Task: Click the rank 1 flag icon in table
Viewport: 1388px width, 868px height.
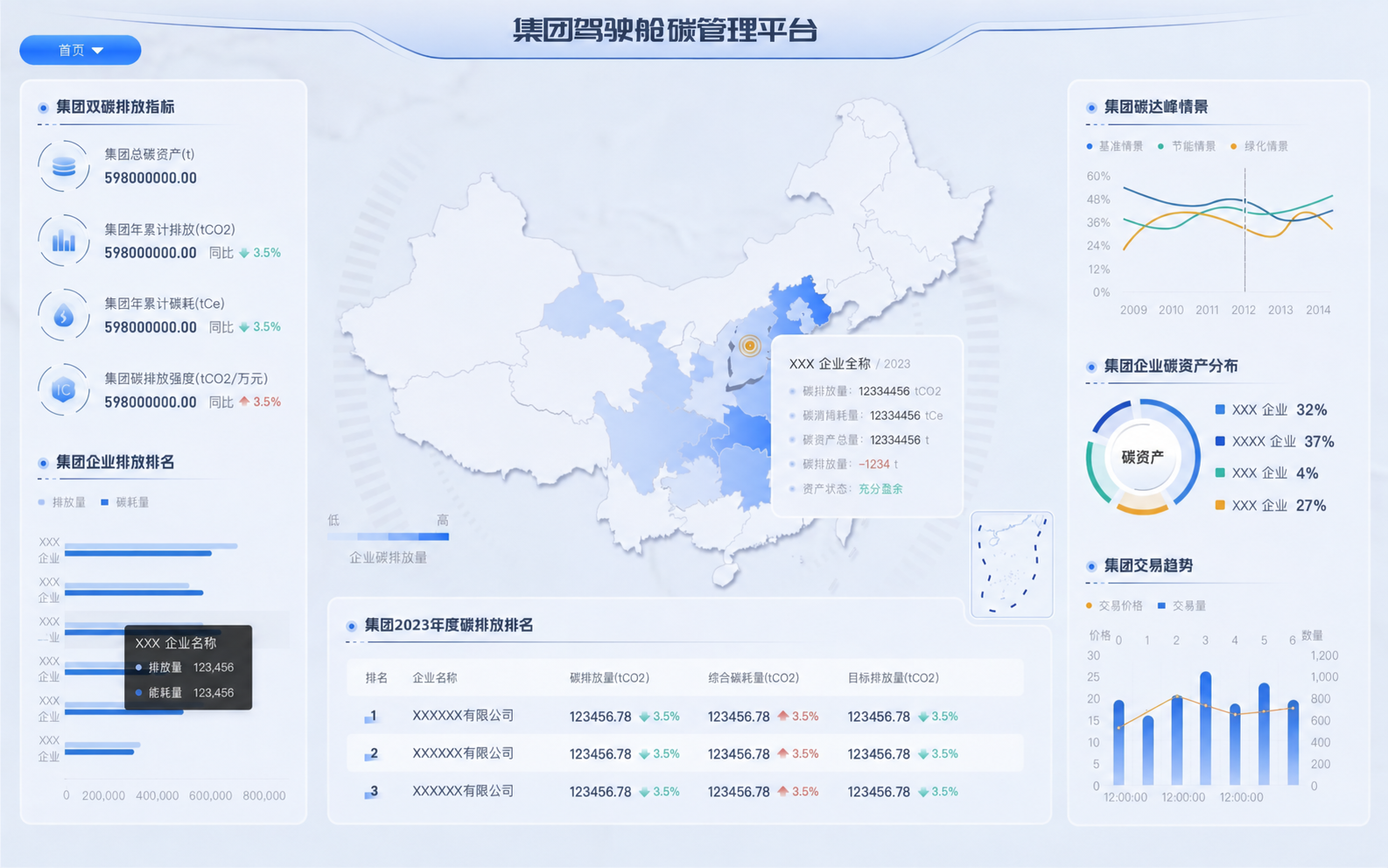Action: coord(371,717)
